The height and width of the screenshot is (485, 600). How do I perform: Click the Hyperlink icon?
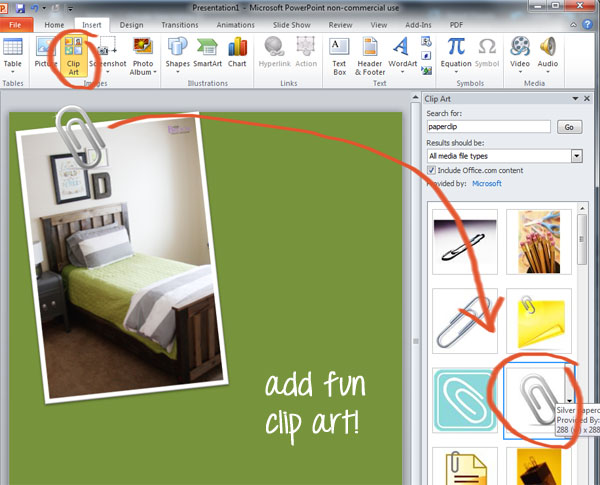pos(274,53)
